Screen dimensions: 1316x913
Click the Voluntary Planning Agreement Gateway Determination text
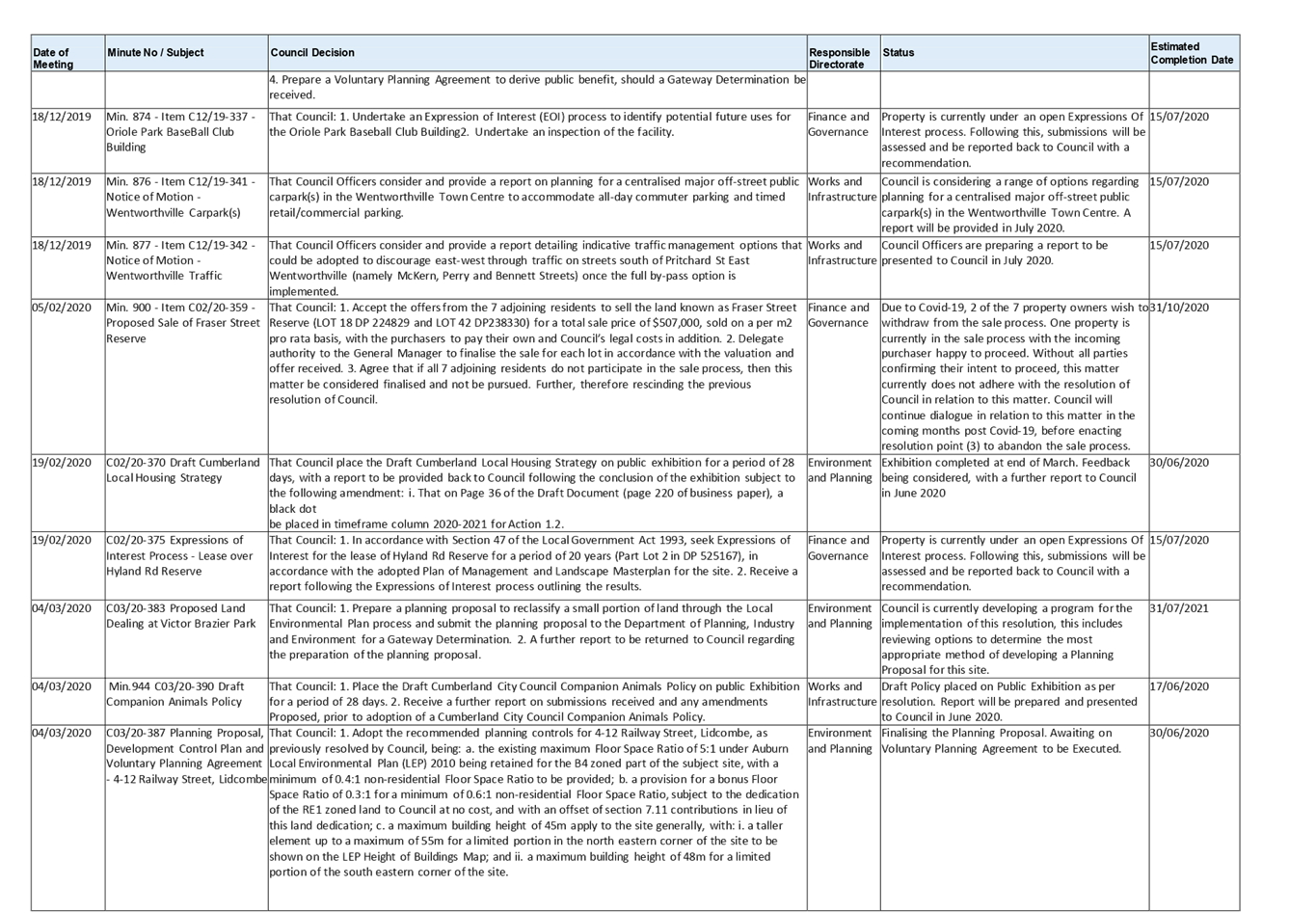(x=537, y=88)
